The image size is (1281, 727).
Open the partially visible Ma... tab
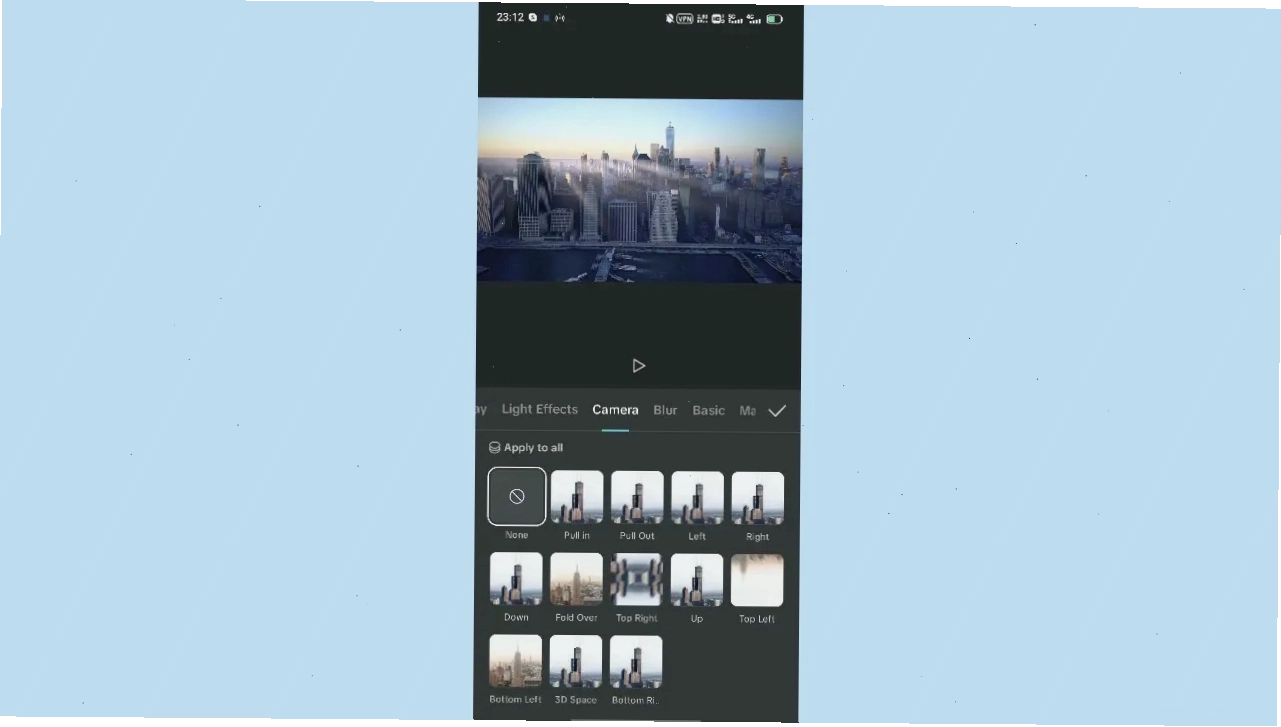coord(747,410)
